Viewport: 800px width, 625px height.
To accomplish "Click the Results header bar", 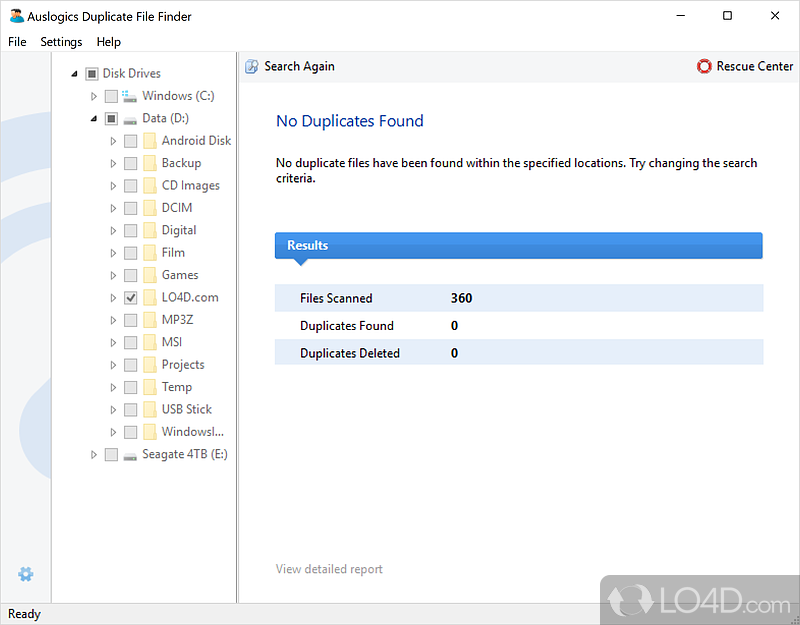I will pos(518,246).
